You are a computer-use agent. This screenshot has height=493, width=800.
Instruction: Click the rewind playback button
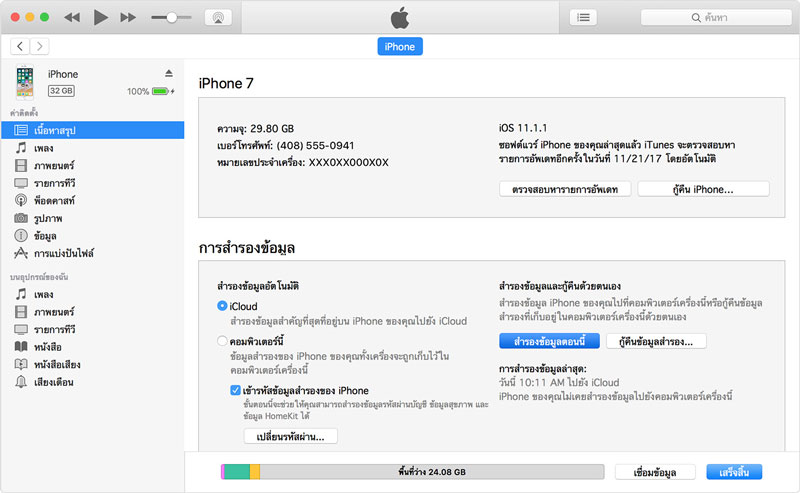pos(72,17)
